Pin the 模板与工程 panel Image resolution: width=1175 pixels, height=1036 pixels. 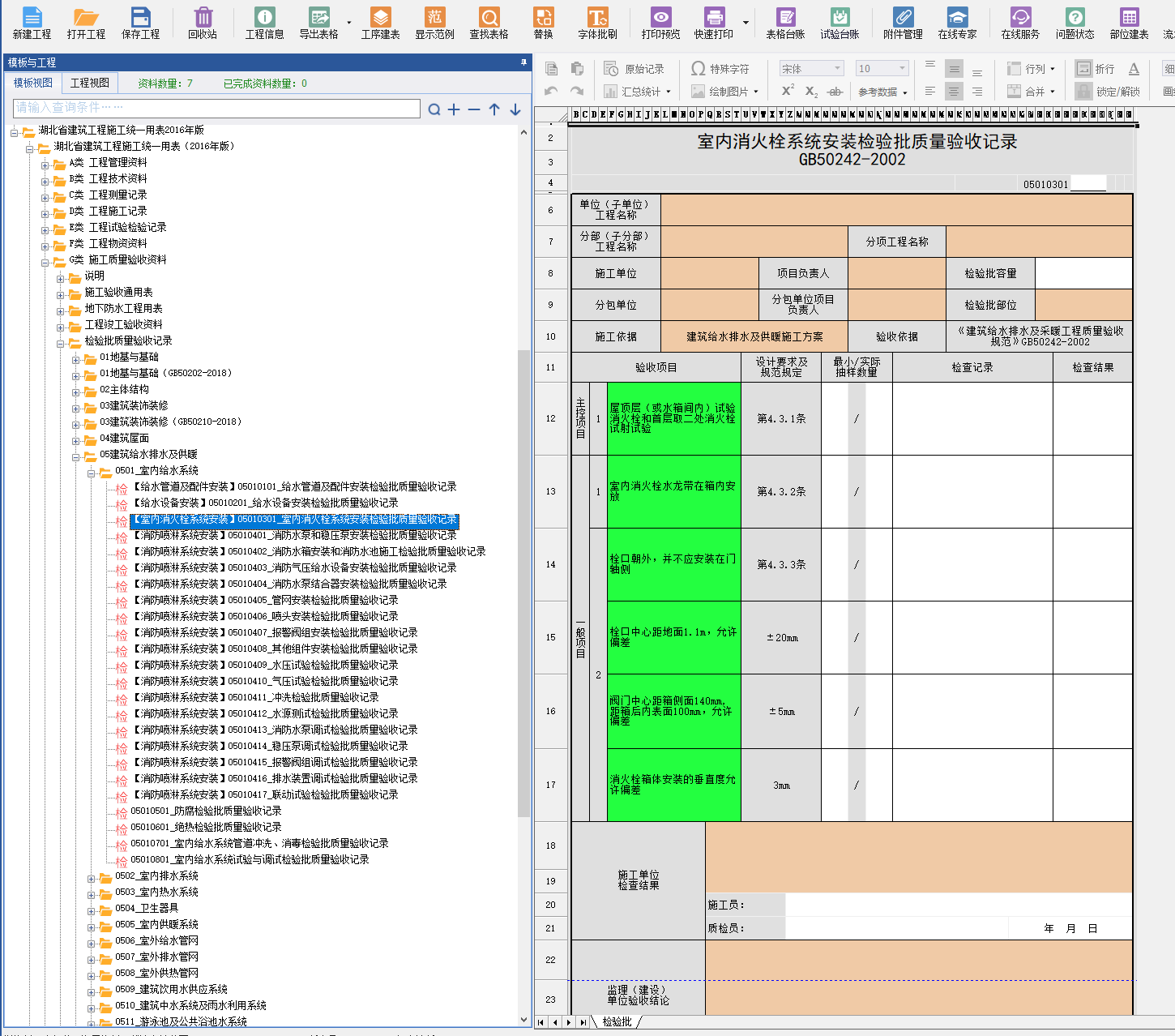tap(523, 62)
